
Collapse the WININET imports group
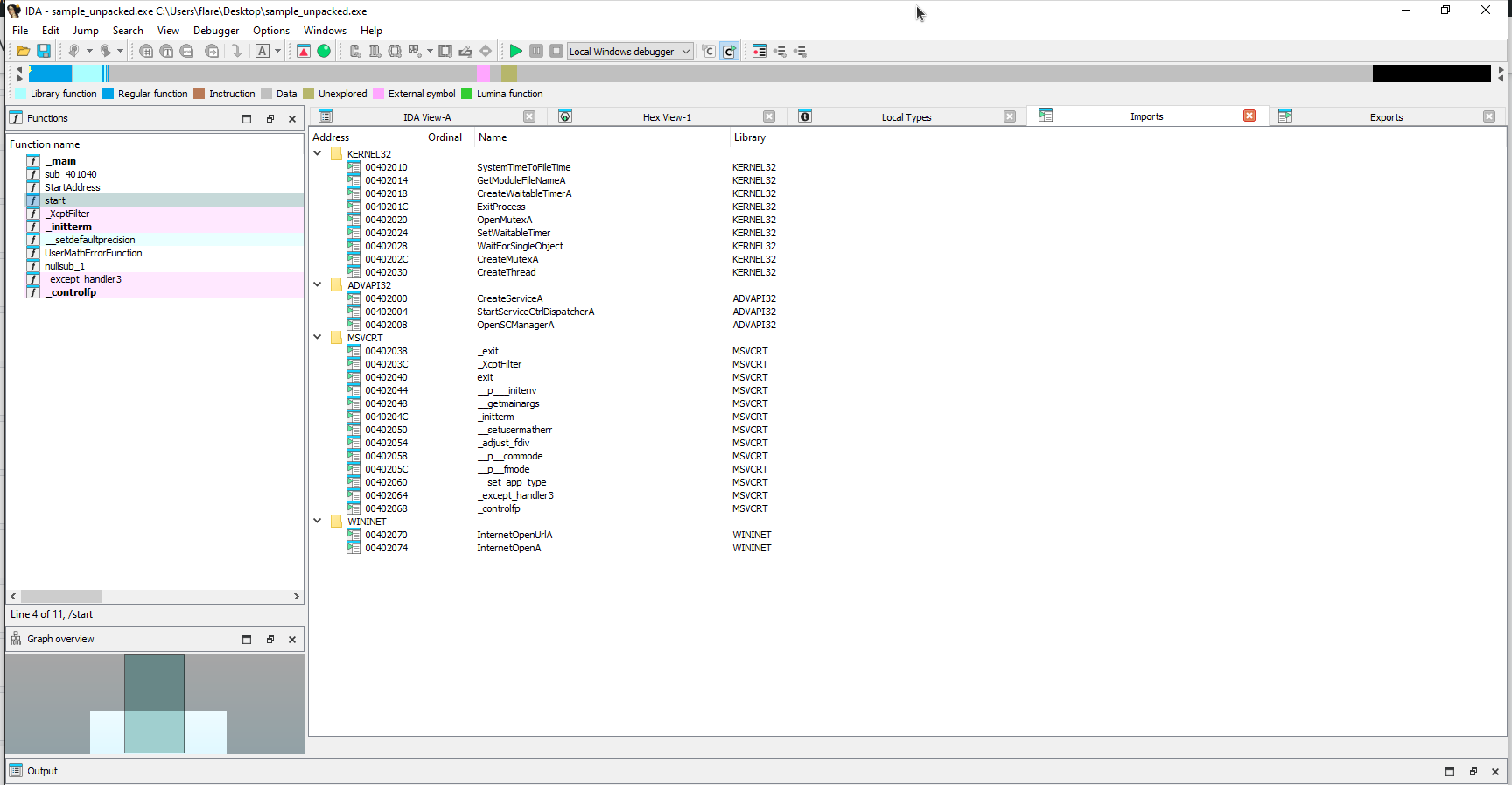click(318, 522)
